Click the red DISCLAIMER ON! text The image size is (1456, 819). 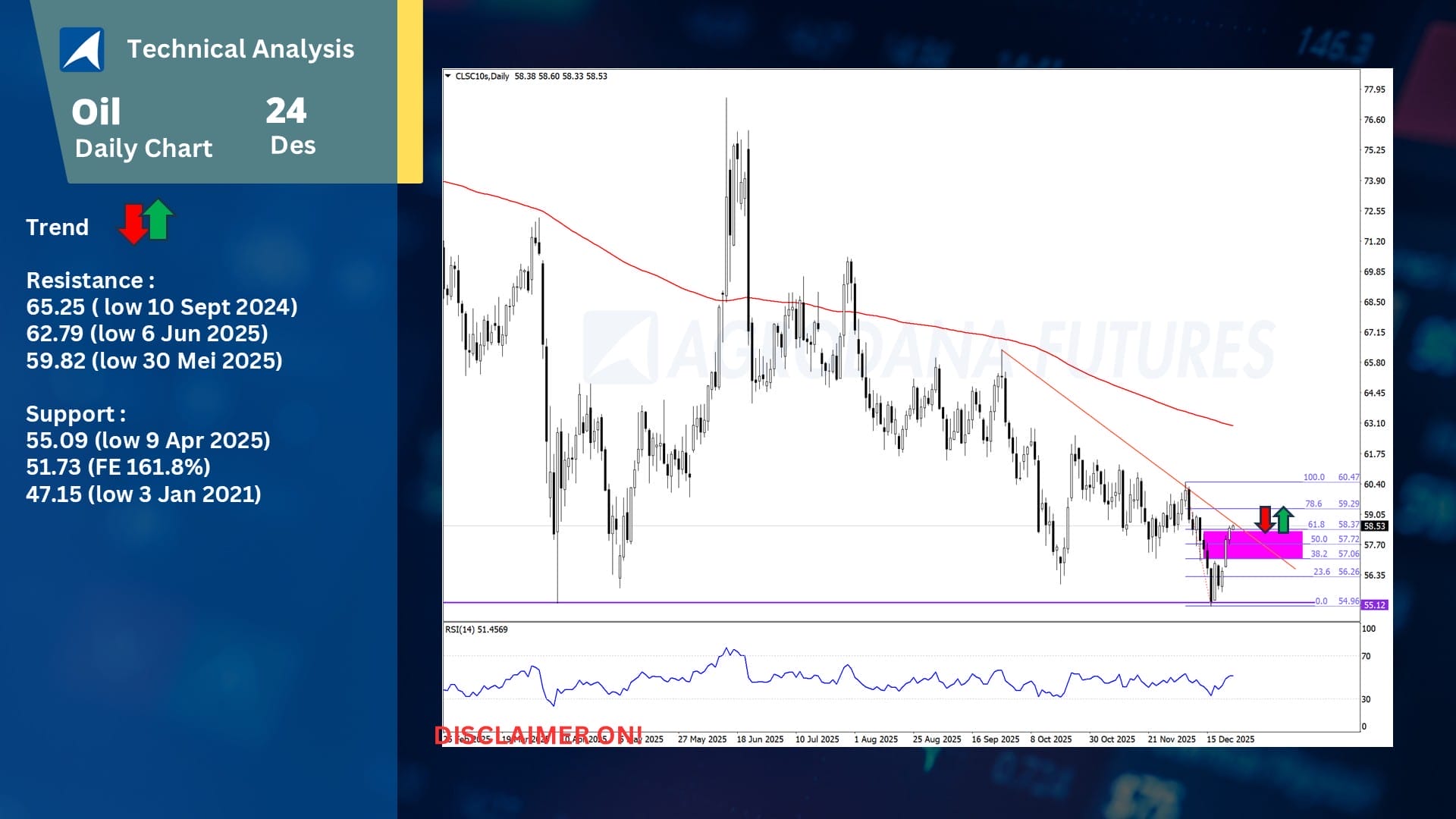pyautogui.click(x=538, y=735)
